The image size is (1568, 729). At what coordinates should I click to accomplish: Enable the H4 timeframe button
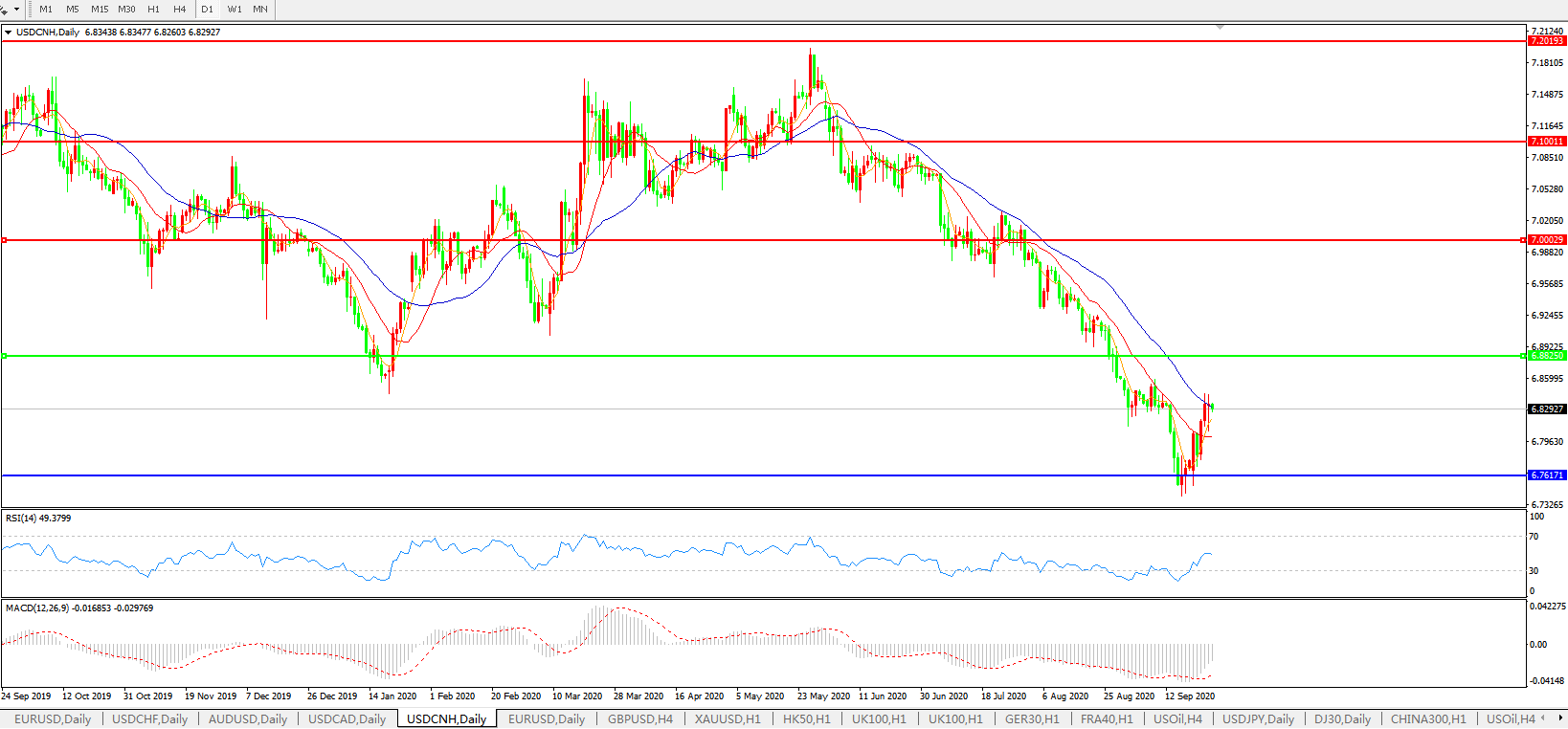pos(180,9)
